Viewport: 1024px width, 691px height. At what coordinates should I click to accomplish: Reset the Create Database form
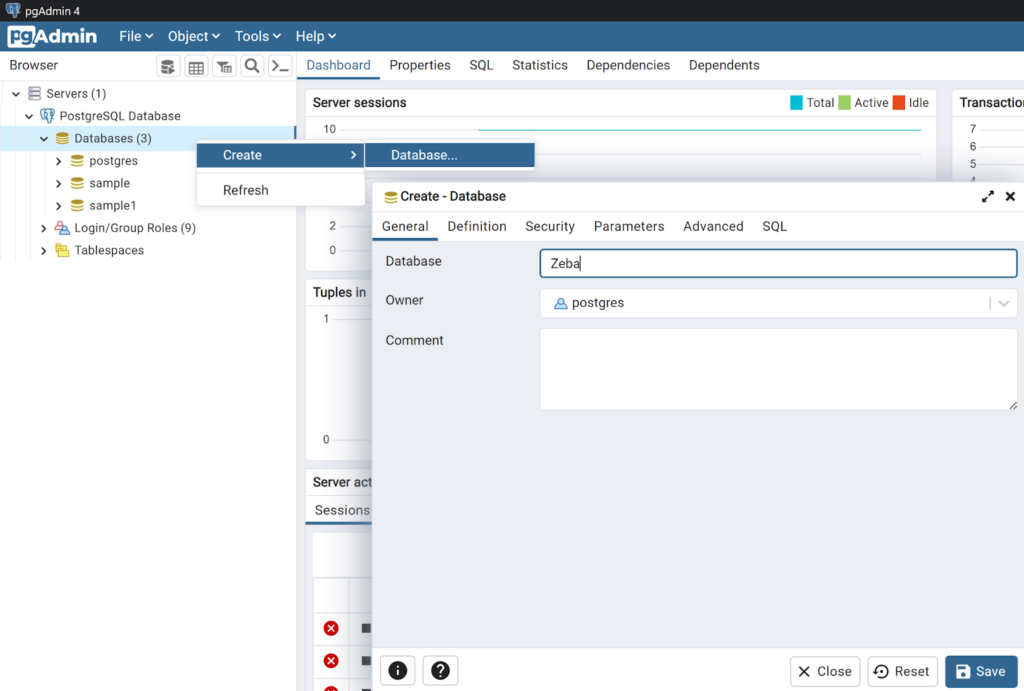(x=902, y=671)
